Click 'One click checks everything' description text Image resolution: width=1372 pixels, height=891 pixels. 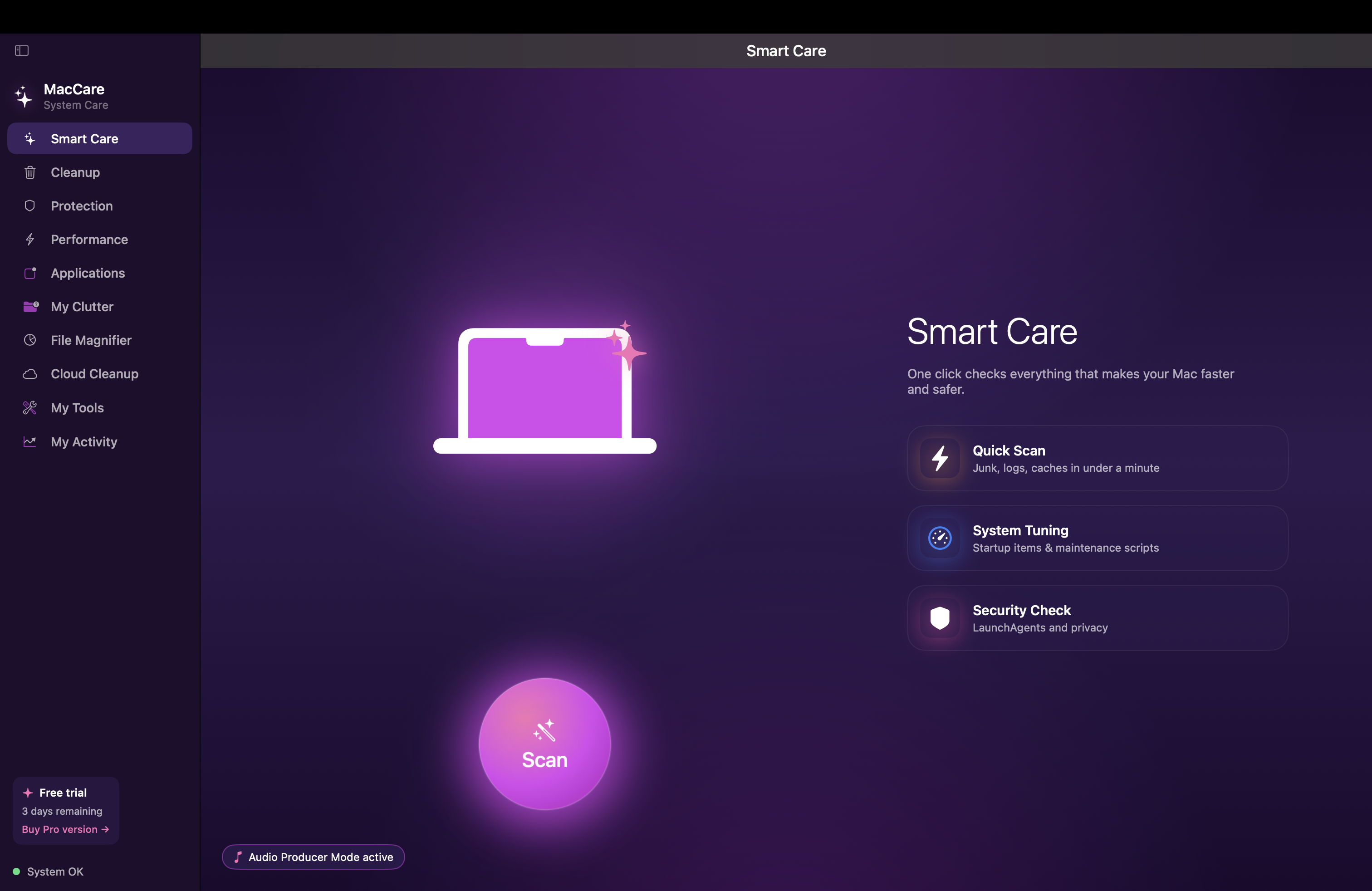click(1070, 382)
